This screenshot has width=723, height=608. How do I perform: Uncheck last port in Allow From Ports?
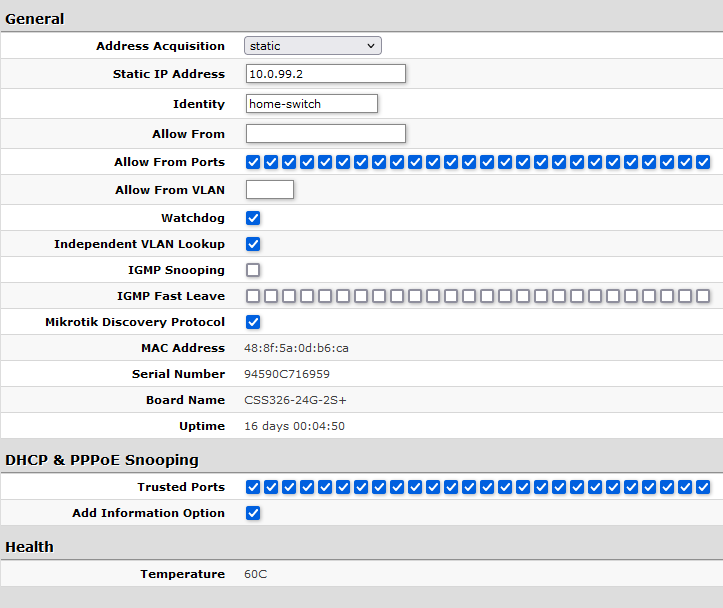click(703, 162)
